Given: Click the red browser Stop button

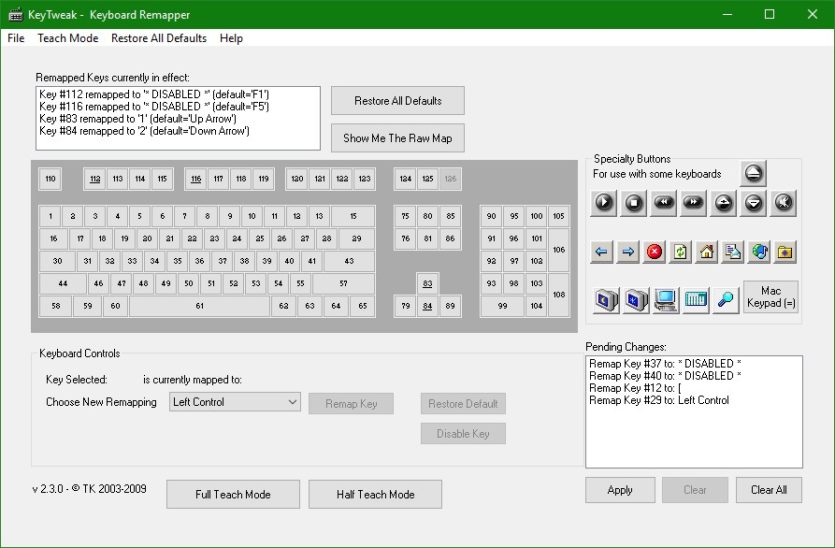Looking at the screenshot, I should pyautogui.click(x=654, y=251).
